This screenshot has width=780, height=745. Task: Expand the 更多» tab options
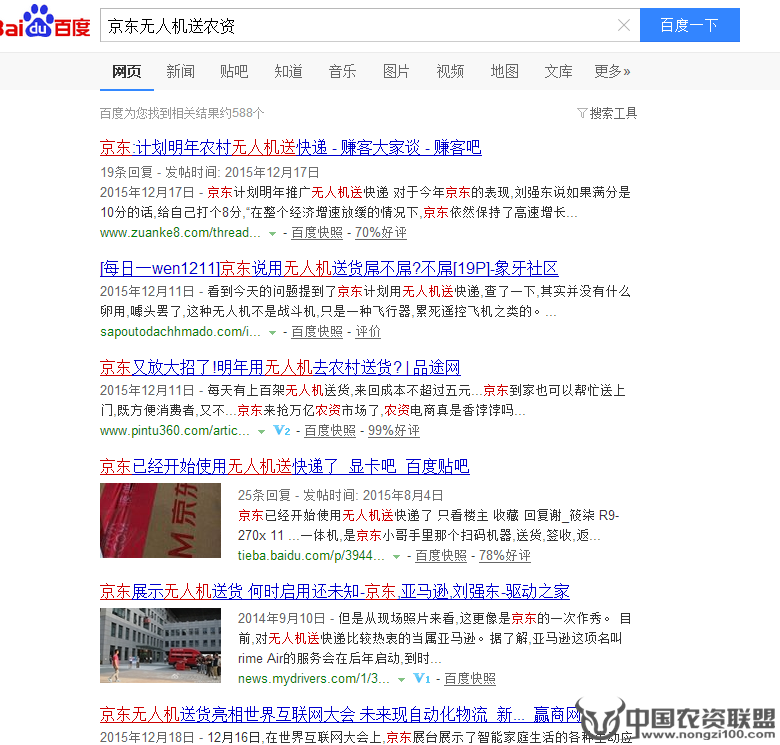612,71
